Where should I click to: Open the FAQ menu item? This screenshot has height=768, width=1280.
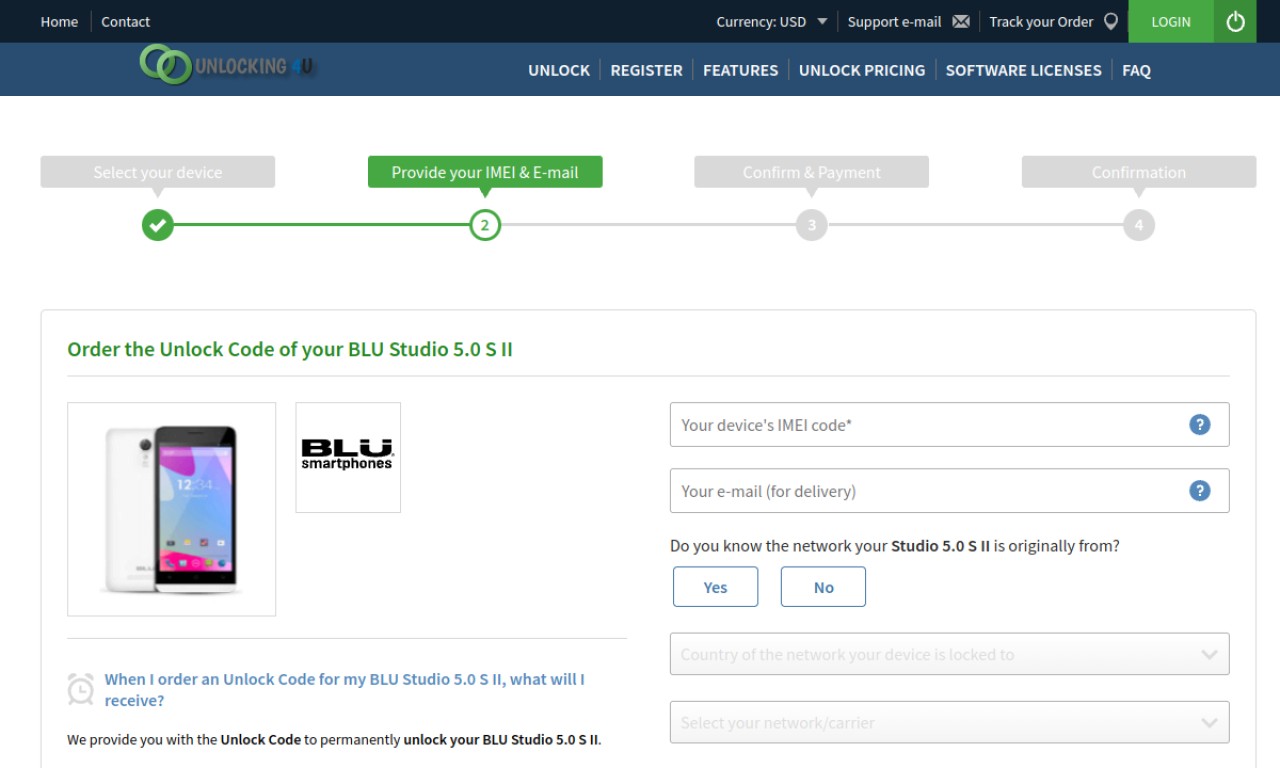(1136, 70)
